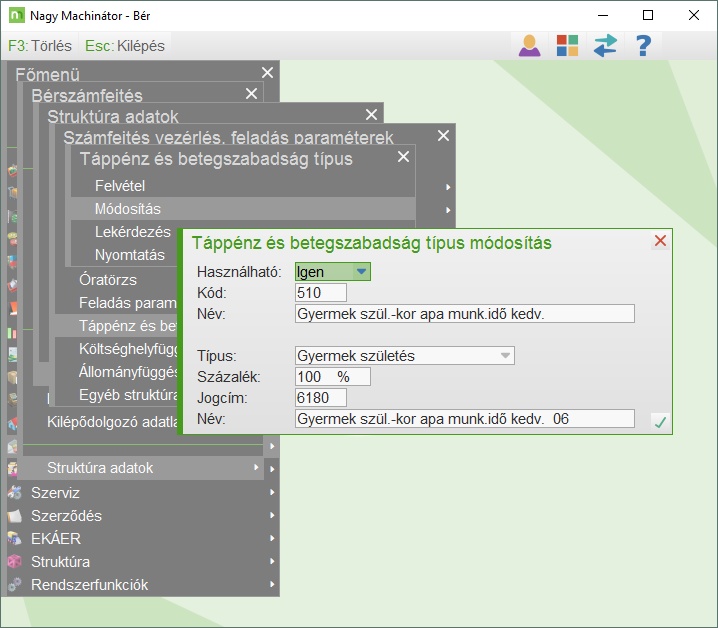This screenshot has height=628, width=718.
Task: Open the user profile icon in toolbar
Action: click(529, 46)
